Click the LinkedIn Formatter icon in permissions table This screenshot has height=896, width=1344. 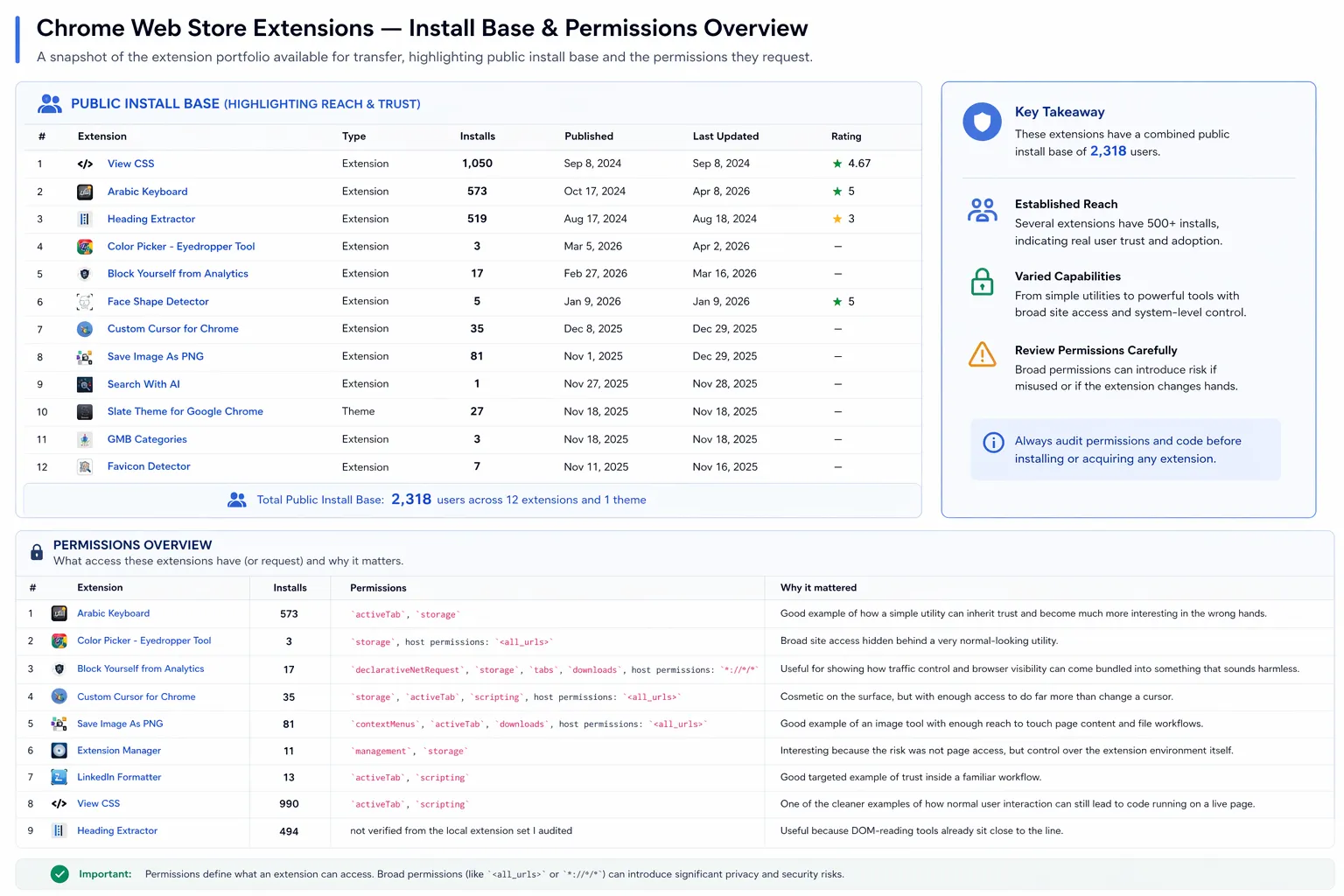(x=59, y=777)
